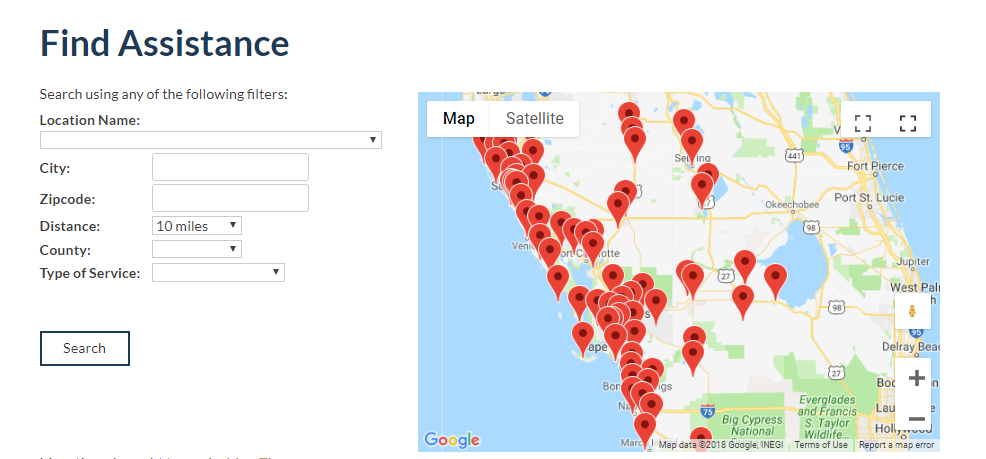Focus the Zipcode input field
This screenshot has width=986, height=459.
click(x=230, y=198)
